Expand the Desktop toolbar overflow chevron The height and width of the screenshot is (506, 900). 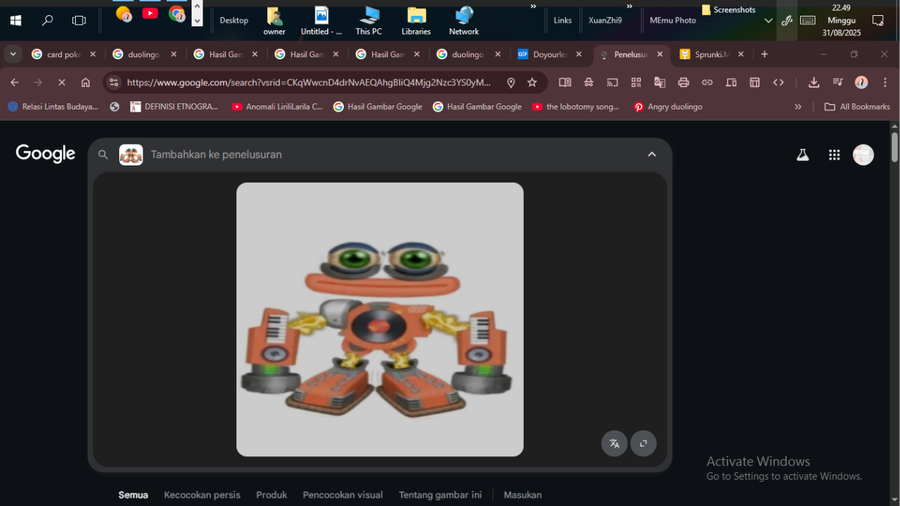533,6
